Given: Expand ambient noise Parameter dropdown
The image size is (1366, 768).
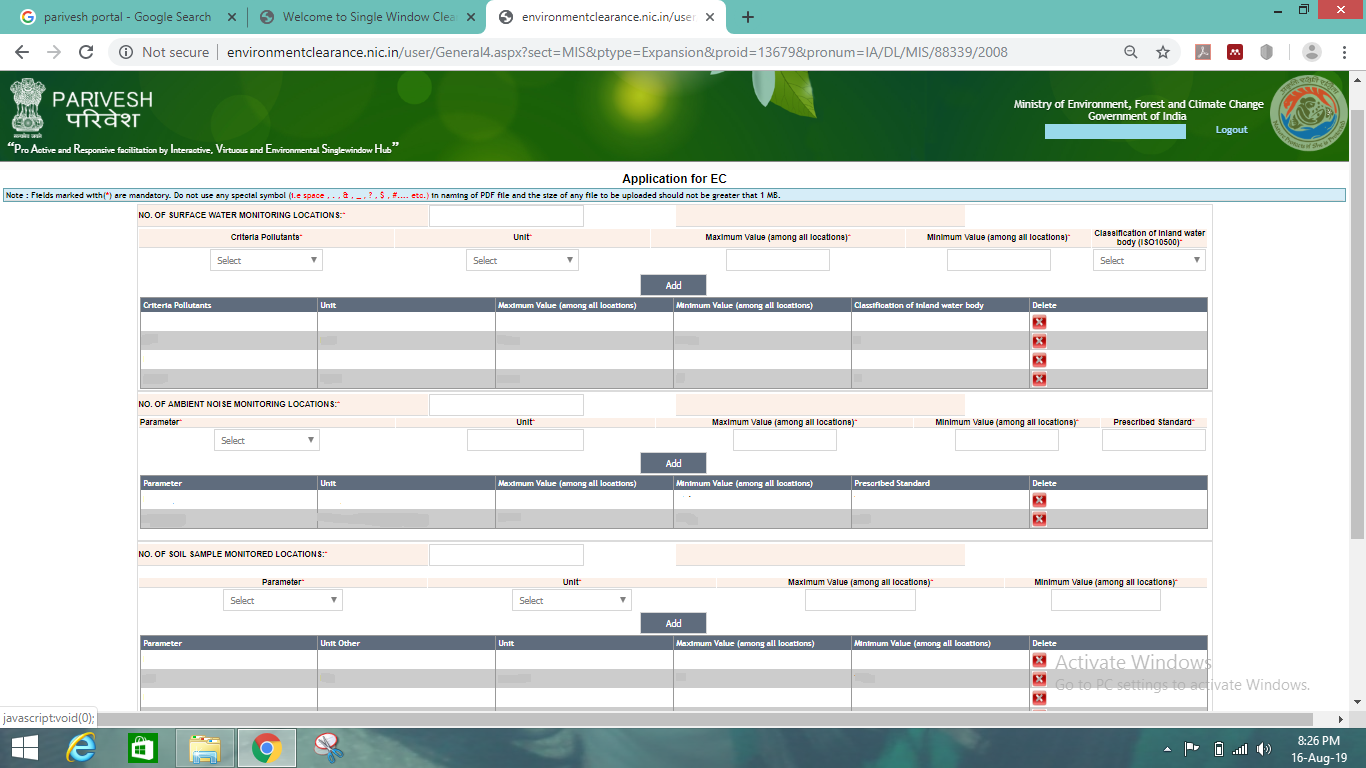Looking at the screenshot, I should click(267, 440).
